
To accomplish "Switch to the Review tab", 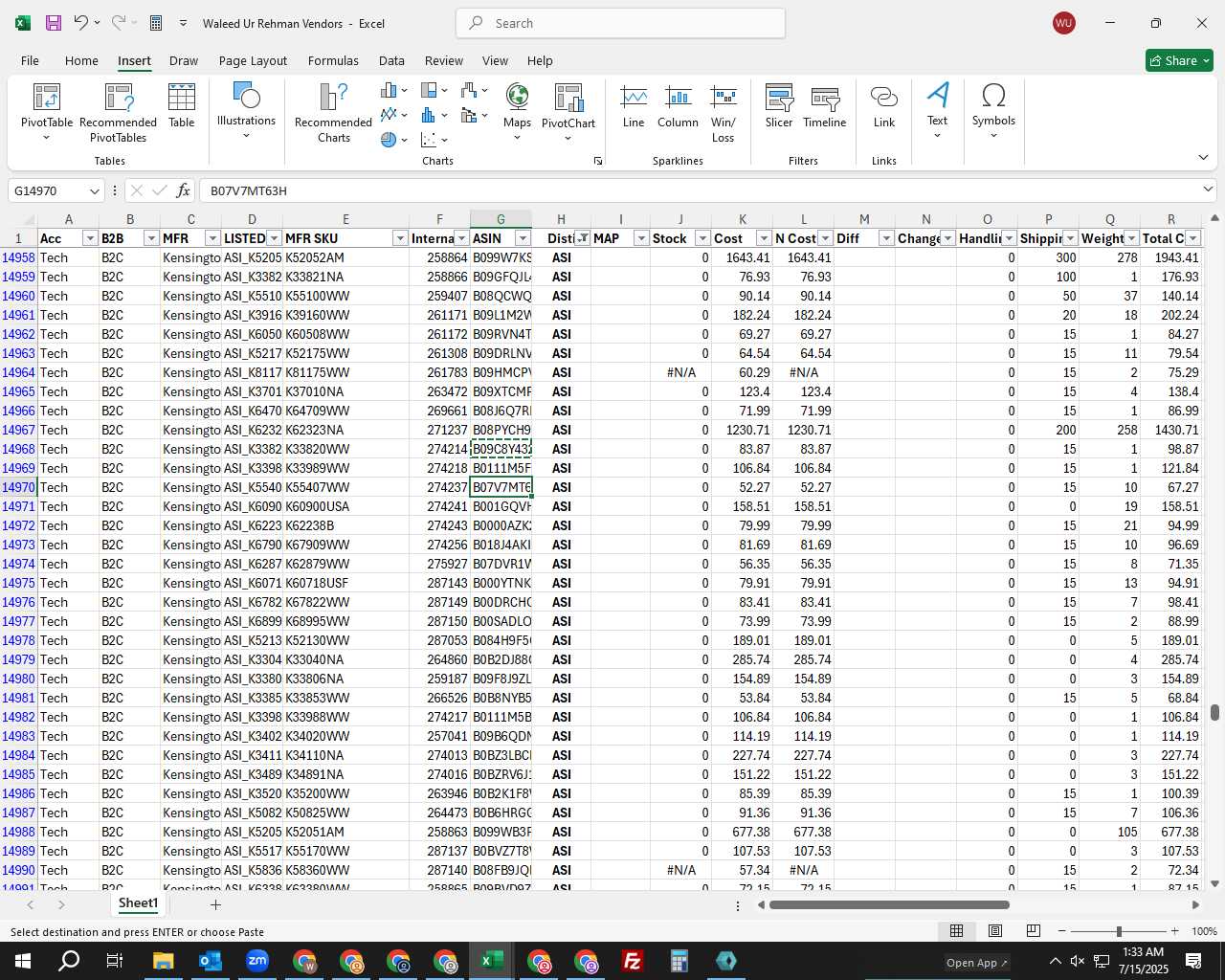I will 444,60.
